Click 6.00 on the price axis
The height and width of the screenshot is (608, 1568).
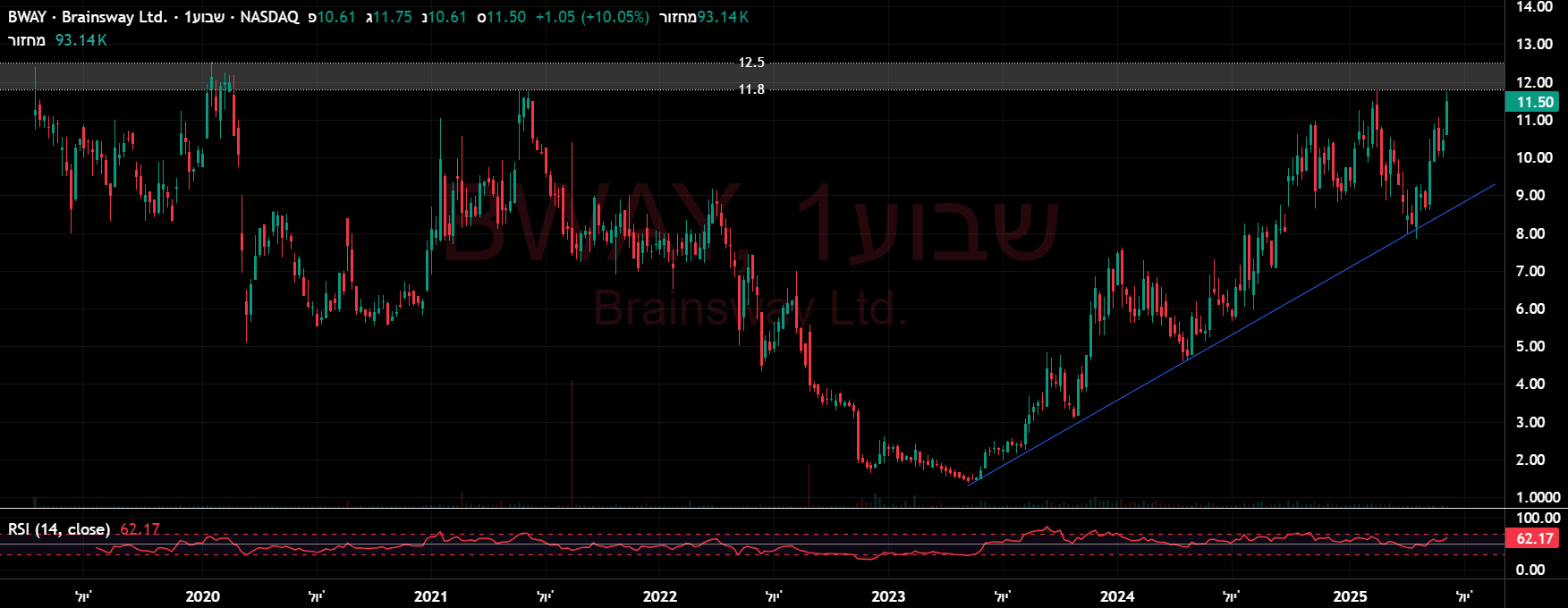click(x=1530, y=308)
